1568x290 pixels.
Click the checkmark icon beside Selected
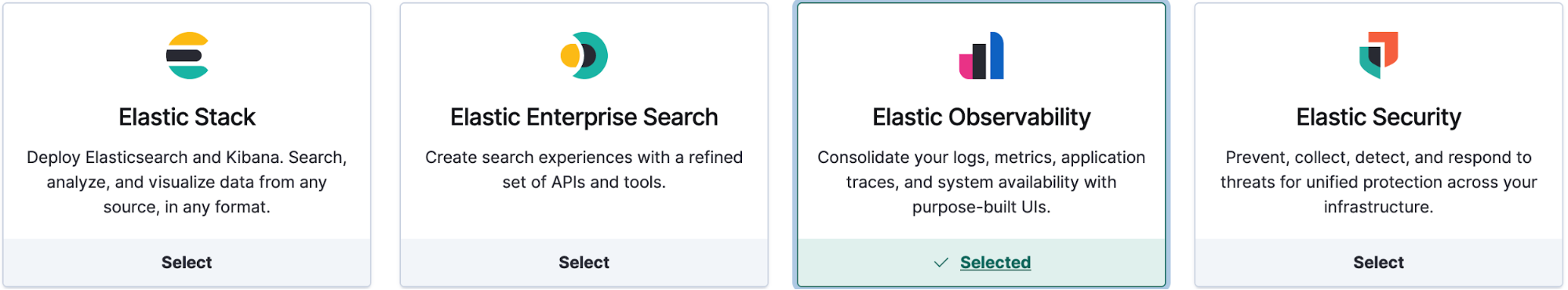[941, 263]
